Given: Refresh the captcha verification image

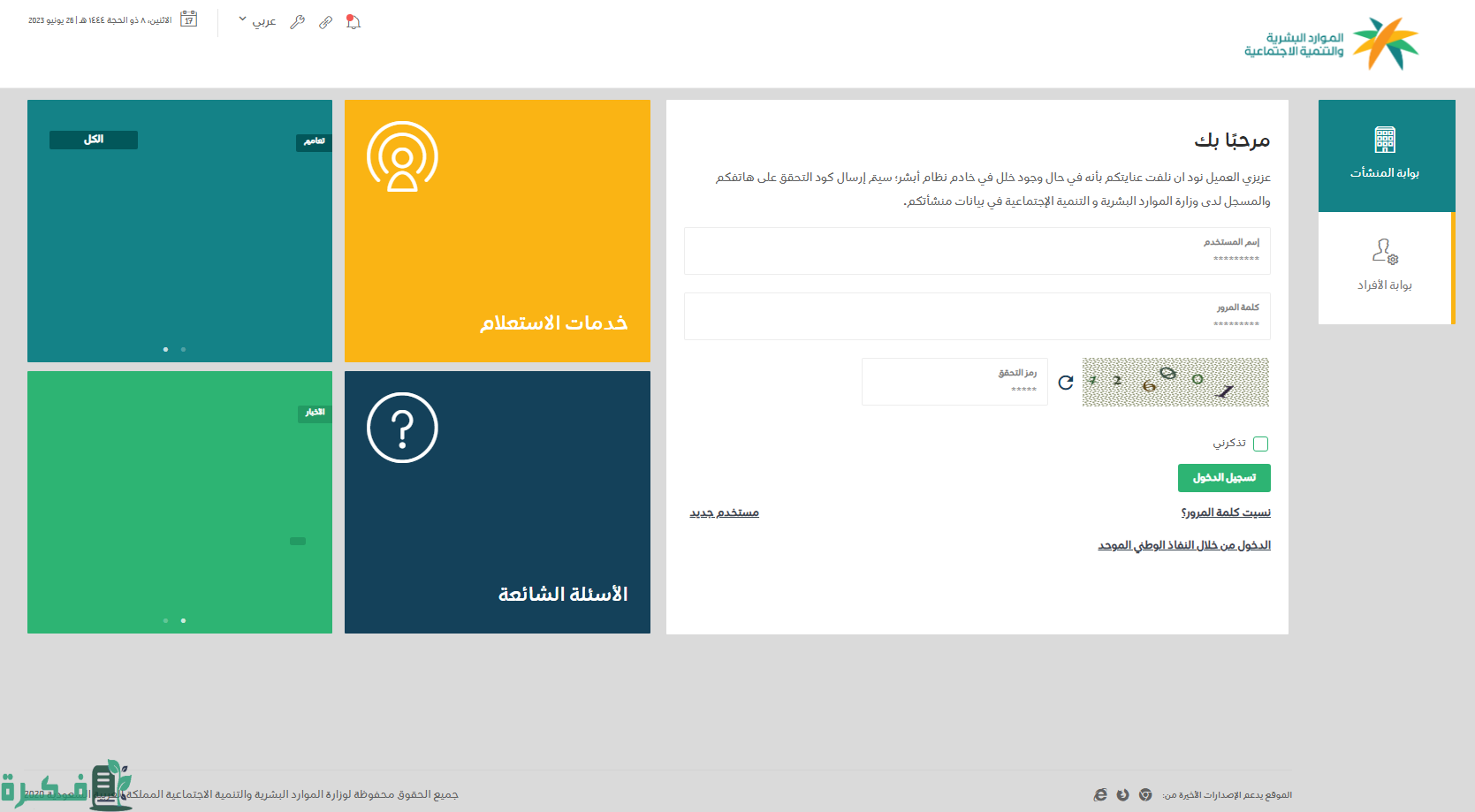Looking at the screenshot, I should [x=1066, y=382].
